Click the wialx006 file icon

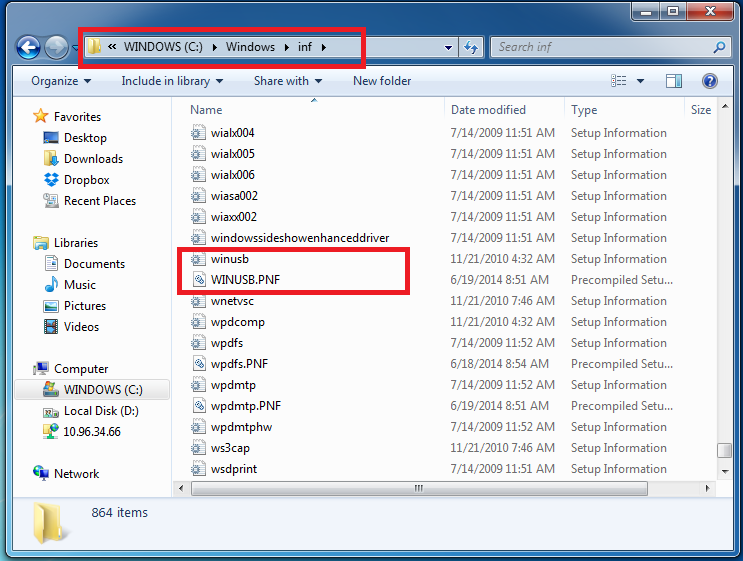199,175
